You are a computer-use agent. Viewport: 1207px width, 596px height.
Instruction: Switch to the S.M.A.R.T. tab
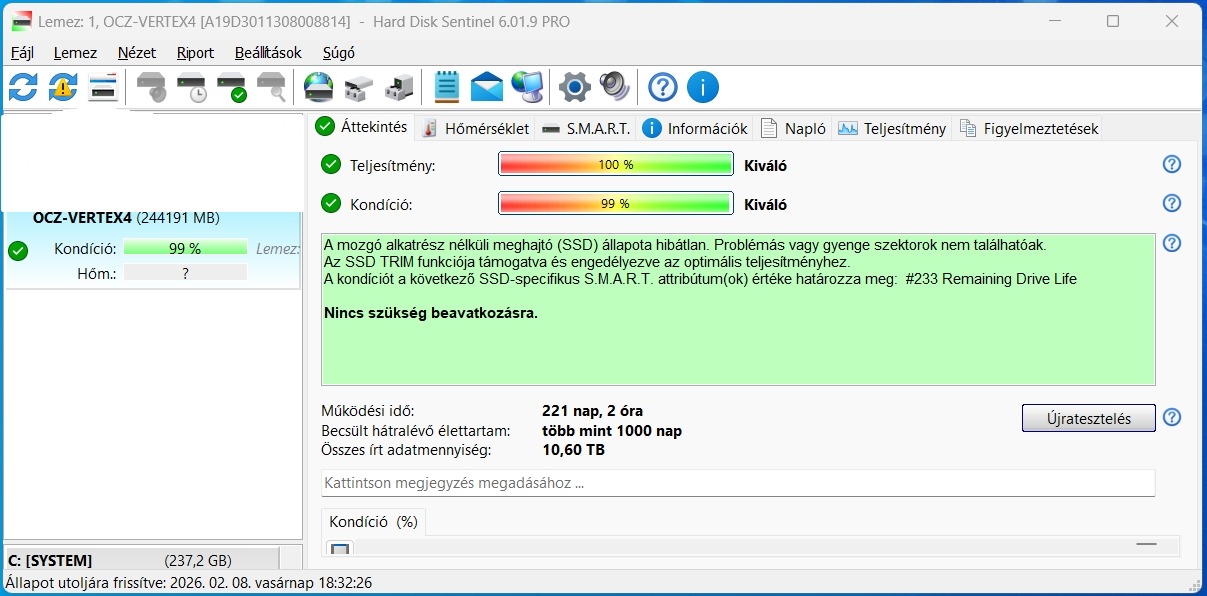(x=586, y=128)
